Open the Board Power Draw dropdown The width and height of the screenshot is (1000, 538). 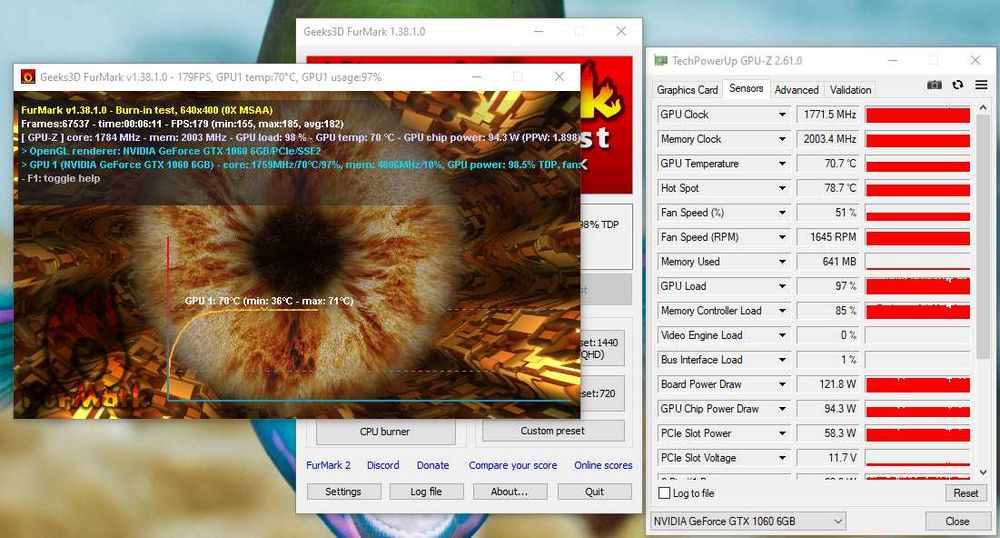(782, 384)
